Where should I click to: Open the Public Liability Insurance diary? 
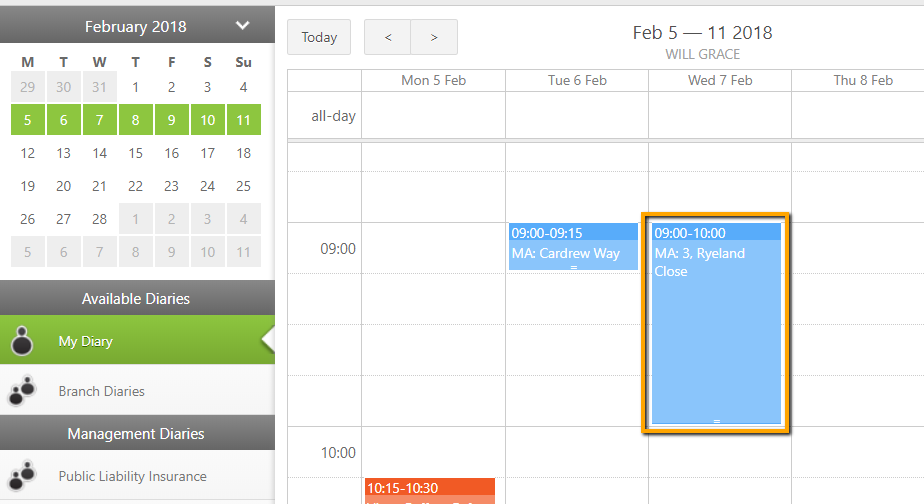(137, 476)
